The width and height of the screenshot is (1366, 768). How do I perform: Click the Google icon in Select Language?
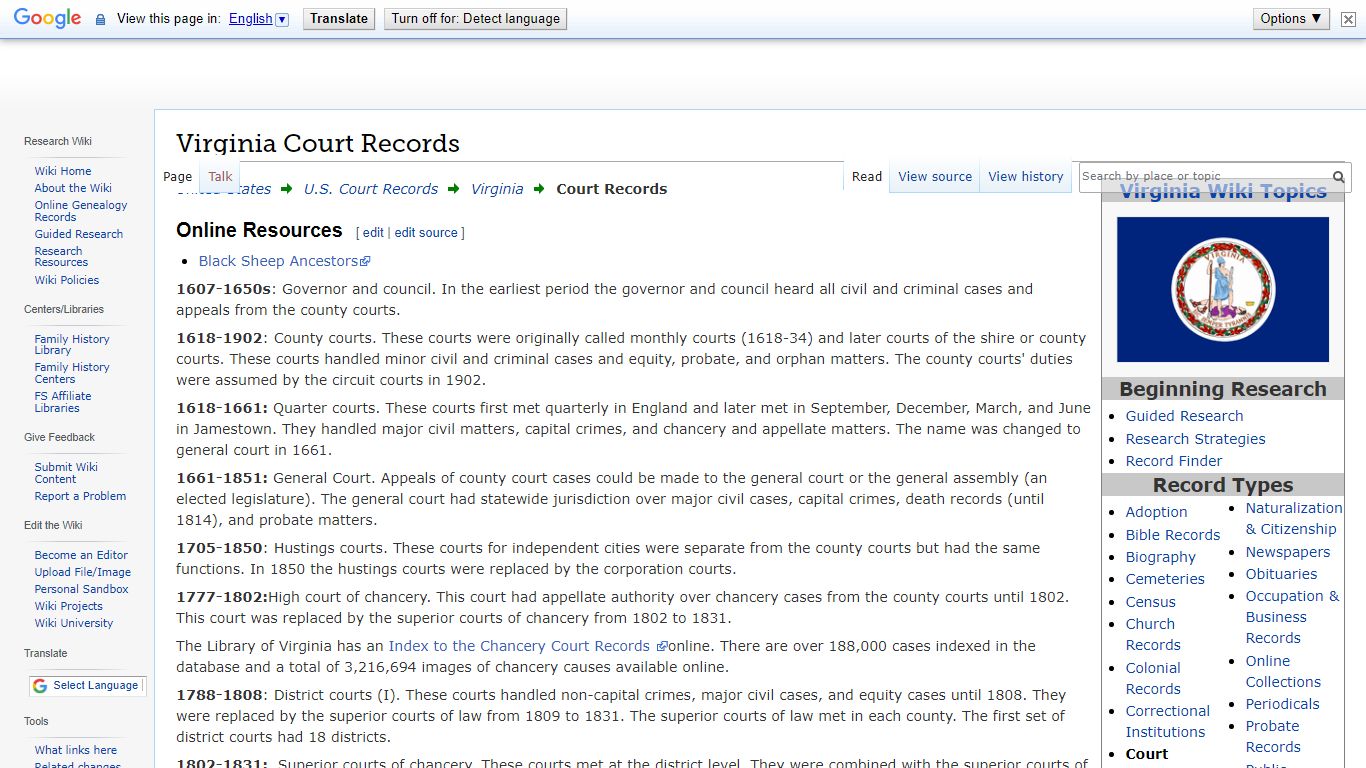40,686
